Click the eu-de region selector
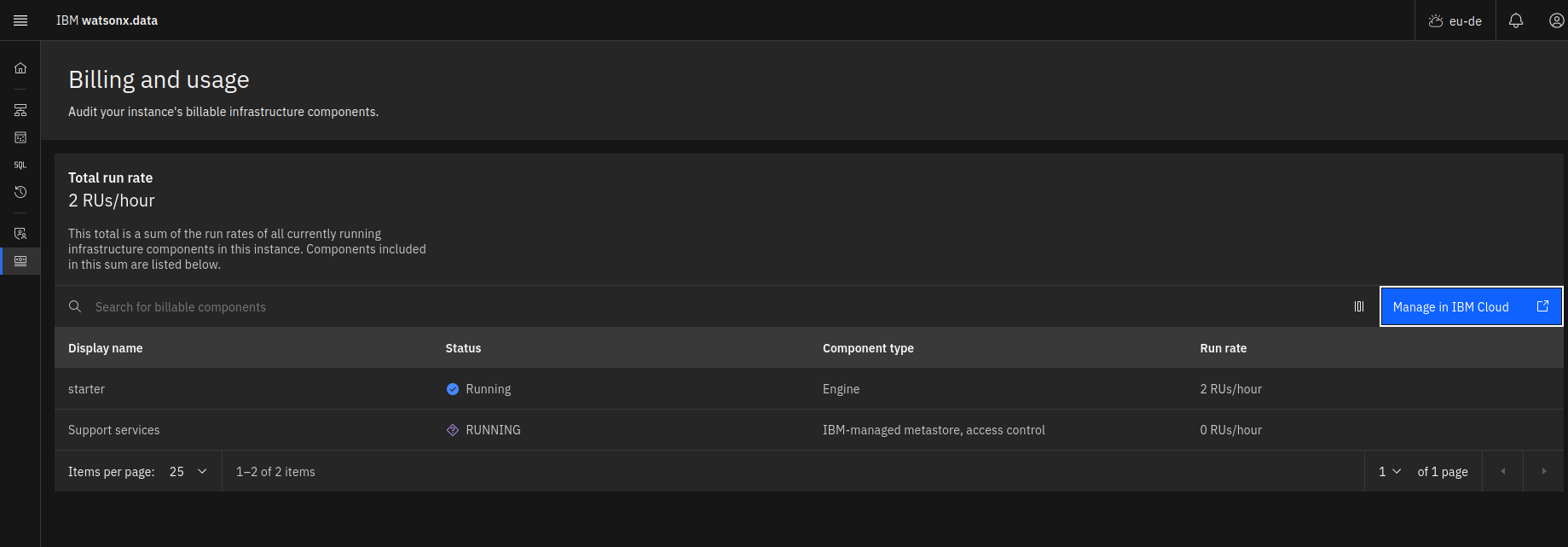This screenshot has width=1568, height=547. [x=1455, y=20]
